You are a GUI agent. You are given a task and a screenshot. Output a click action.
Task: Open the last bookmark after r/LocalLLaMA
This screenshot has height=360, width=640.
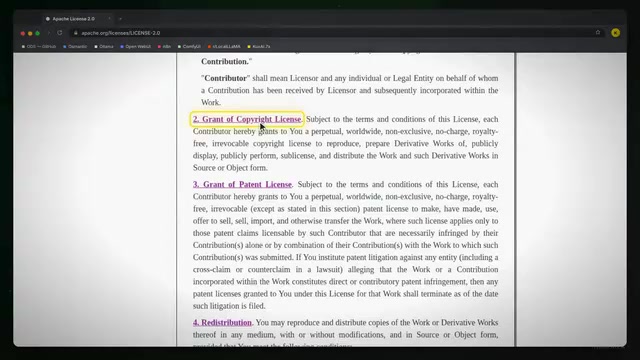(x=259, y=47)
